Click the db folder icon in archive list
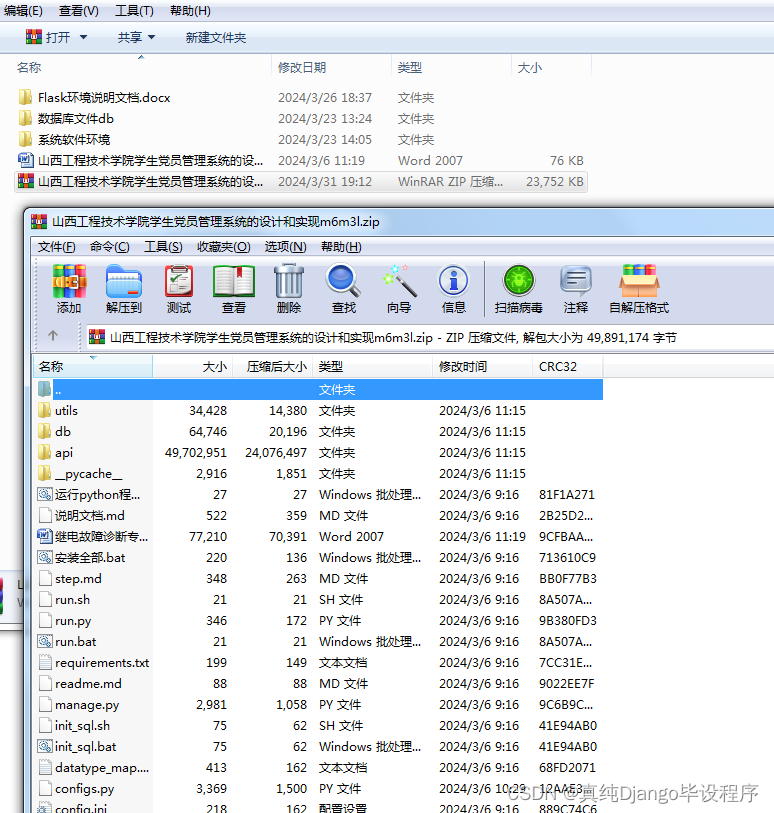The image size is (774, 813). click(45, 431)
